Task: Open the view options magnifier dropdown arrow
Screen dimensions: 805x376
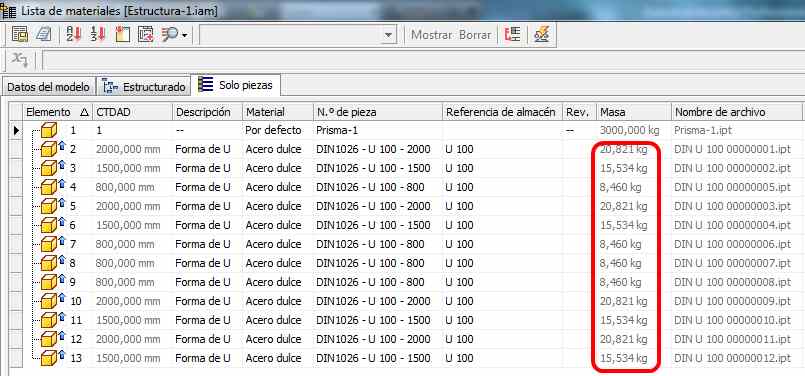Action: [x=184, y=35]
